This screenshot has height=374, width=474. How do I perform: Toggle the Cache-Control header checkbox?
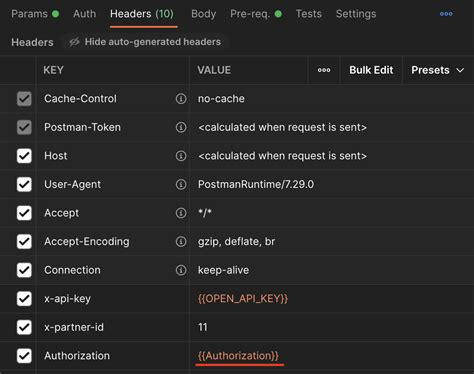point(24,99)
